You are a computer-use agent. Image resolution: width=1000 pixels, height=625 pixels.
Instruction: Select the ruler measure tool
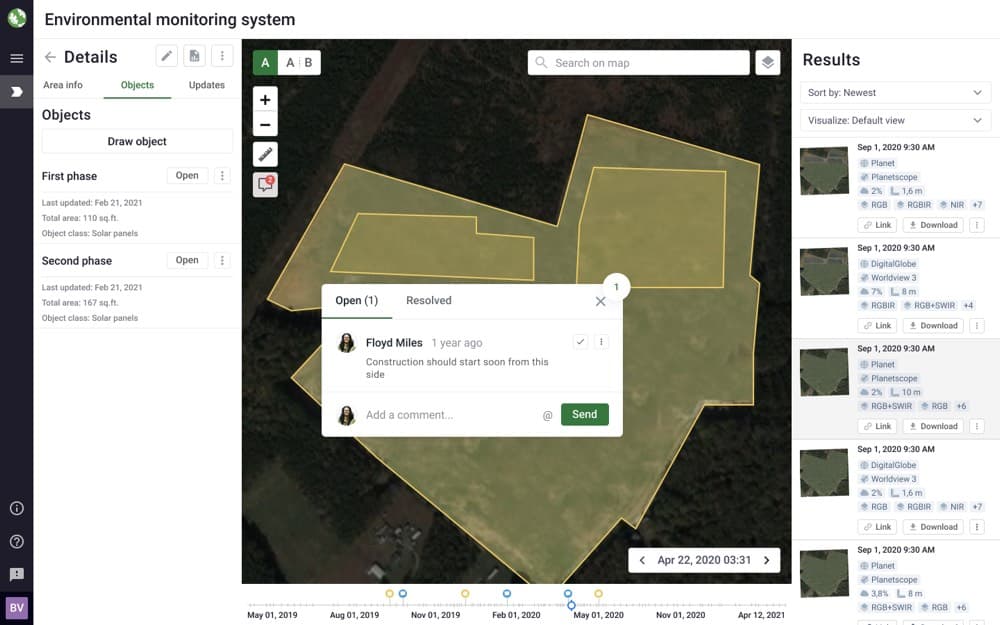(265, 154)
